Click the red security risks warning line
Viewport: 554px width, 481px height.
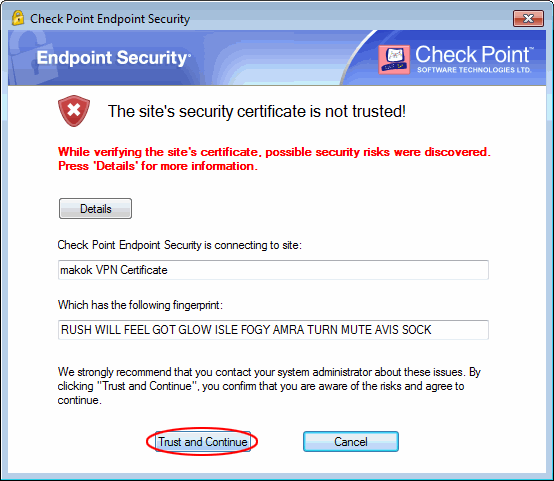pos(274,152)
